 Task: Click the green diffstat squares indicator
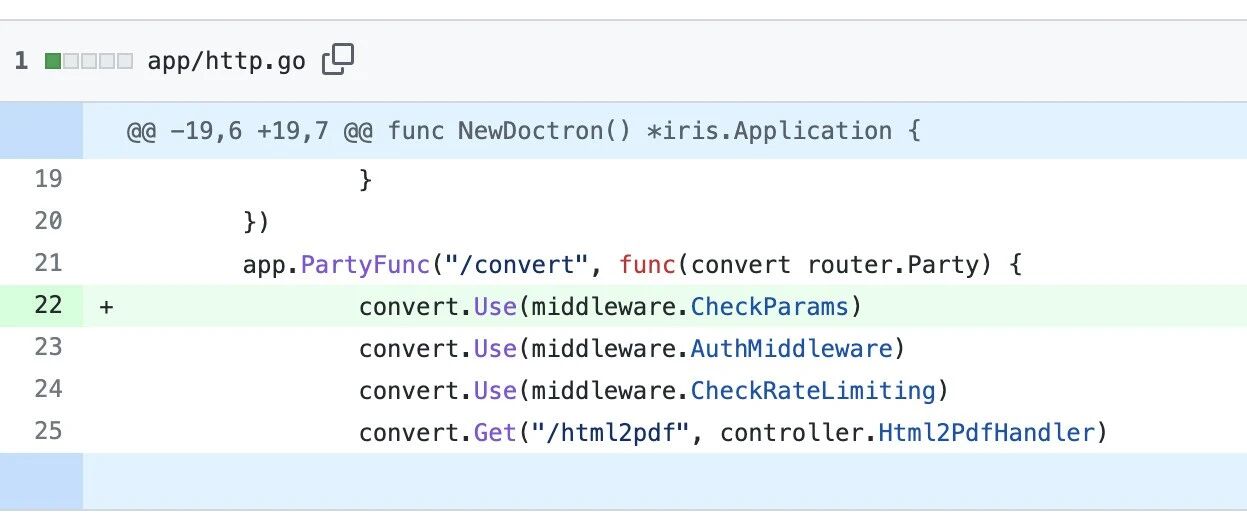coord(89,62)
